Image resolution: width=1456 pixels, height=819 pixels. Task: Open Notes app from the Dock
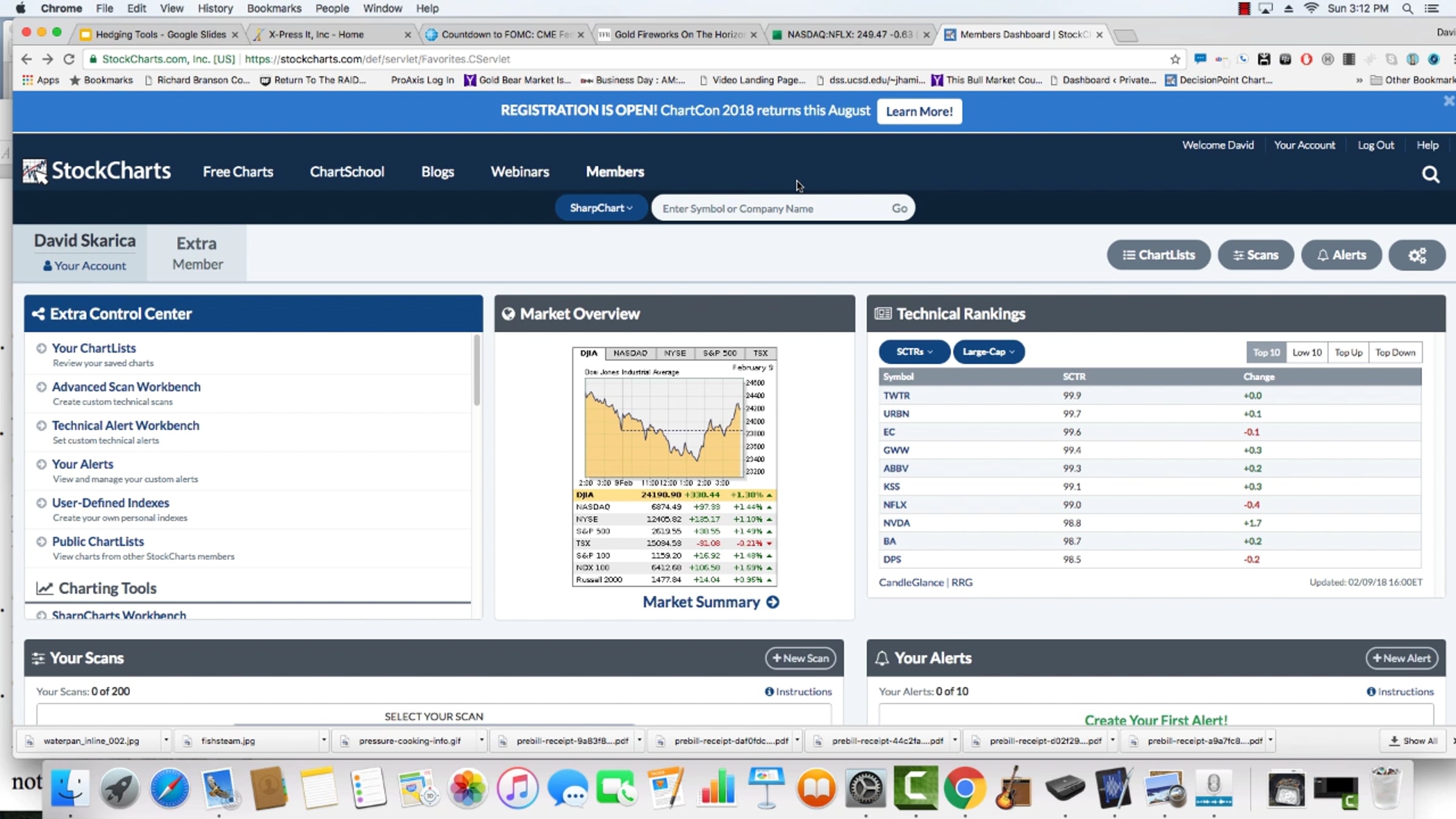318,788
